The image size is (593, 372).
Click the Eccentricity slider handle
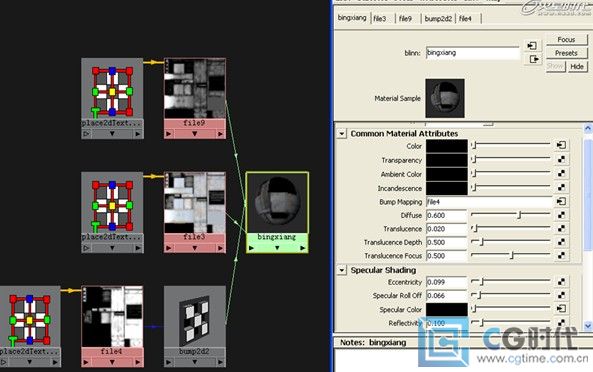click(481, 282)
